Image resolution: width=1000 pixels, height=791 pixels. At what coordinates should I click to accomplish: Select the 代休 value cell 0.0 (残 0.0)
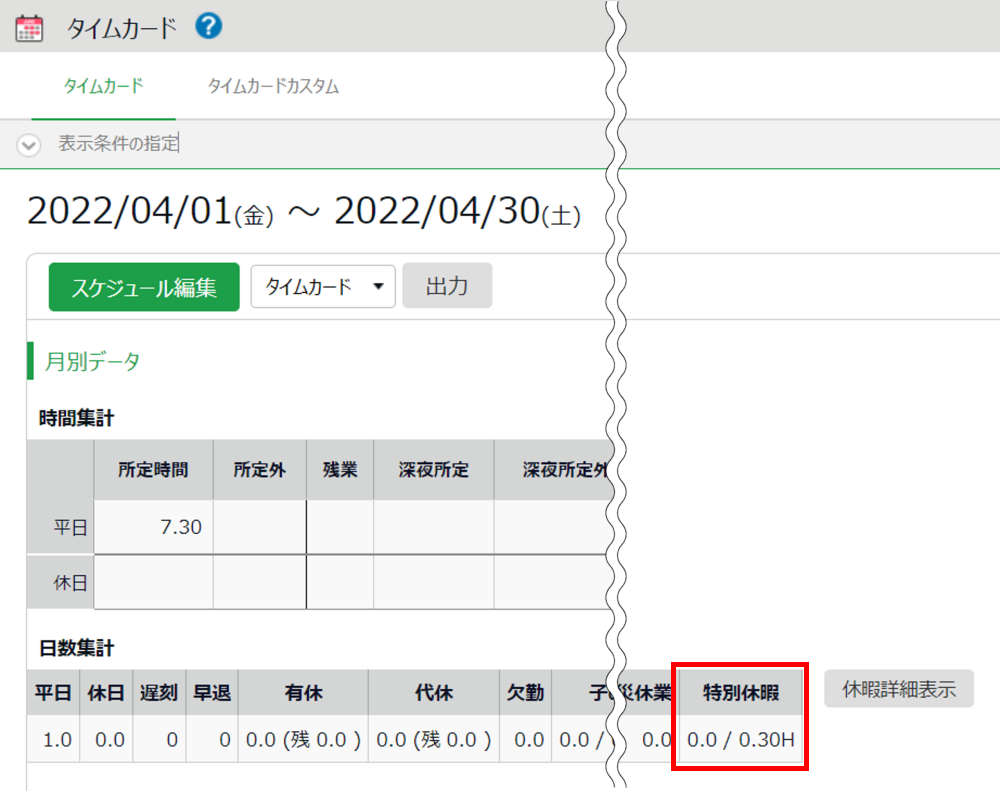tap(434, 741)
